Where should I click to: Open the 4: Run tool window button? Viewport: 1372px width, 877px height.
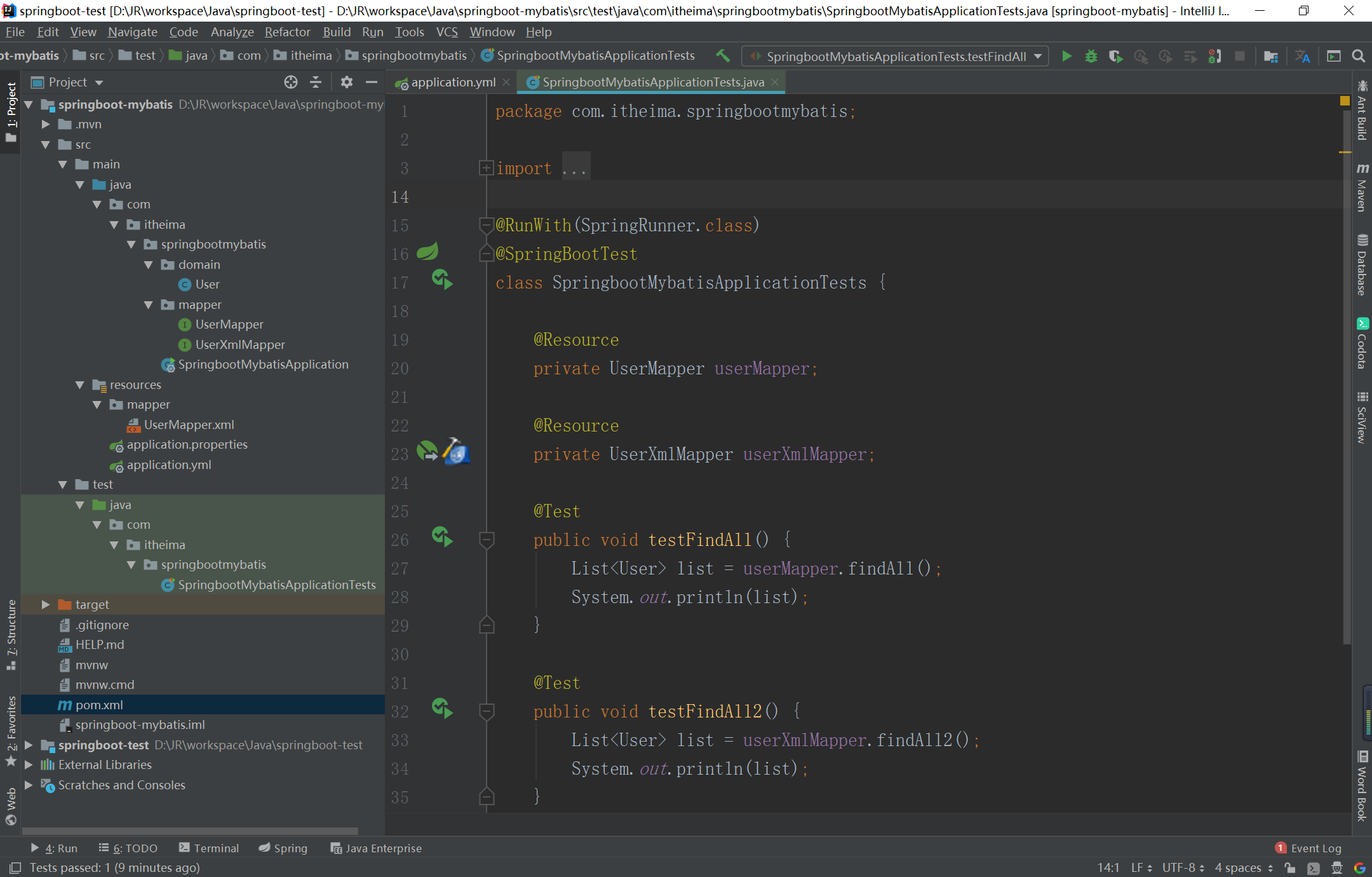(54, 848)
